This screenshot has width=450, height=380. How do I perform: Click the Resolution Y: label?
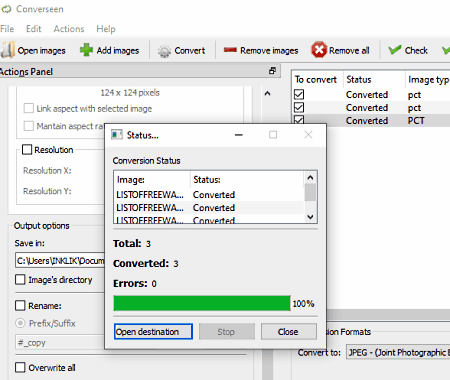[x=47, y=191]
